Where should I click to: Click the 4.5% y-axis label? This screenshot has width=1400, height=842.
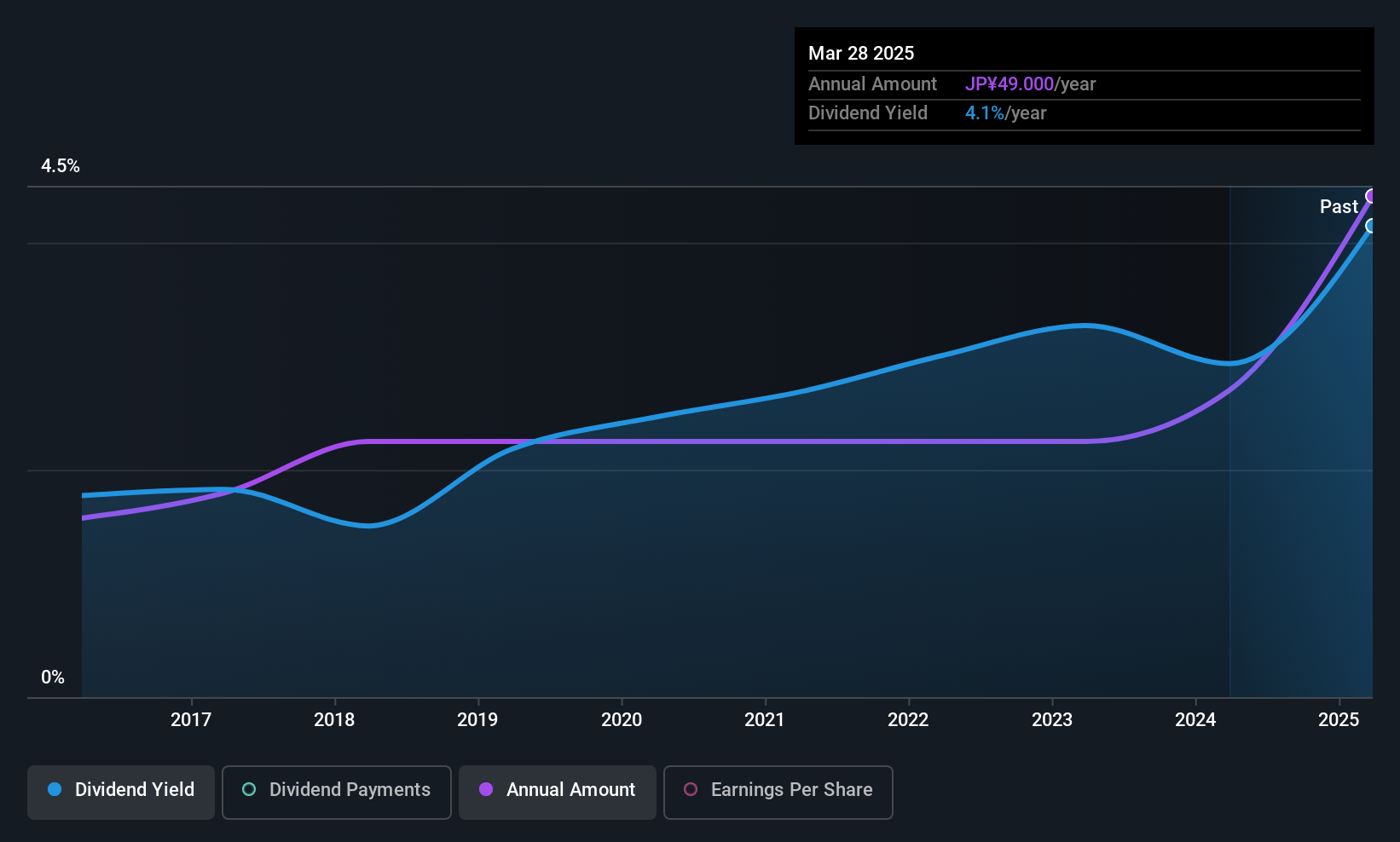click(61, 166)
